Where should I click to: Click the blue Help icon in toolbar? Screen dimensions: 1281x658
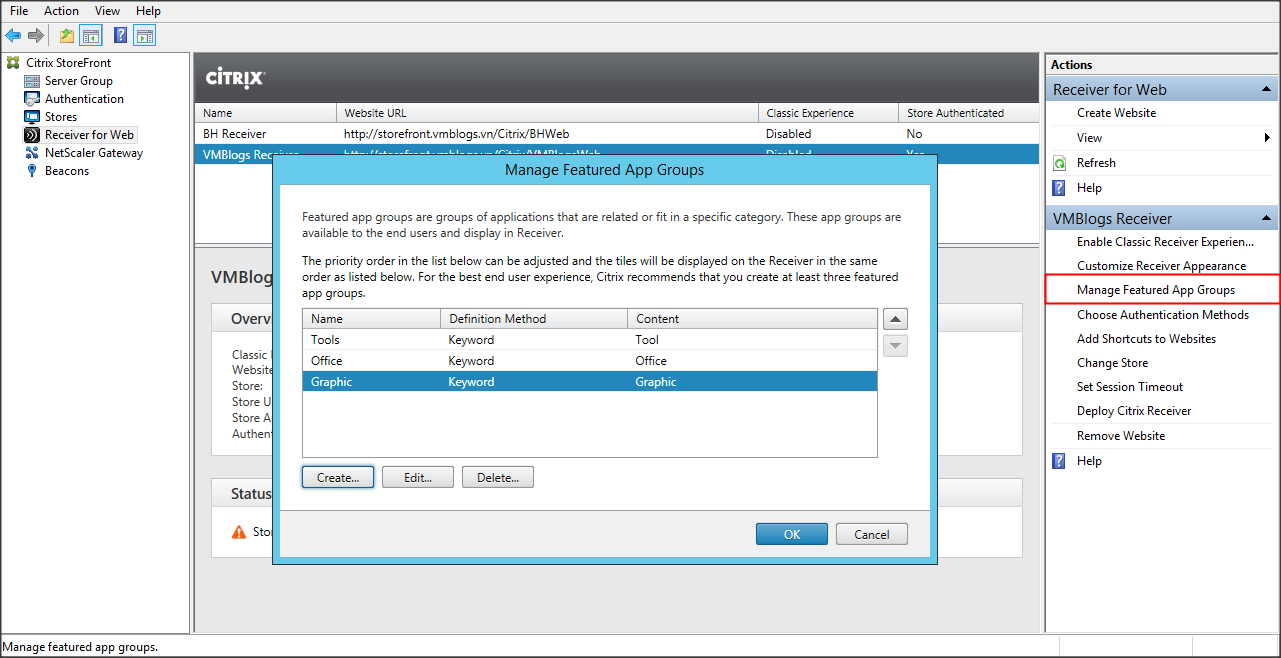[x=120, y=36]
